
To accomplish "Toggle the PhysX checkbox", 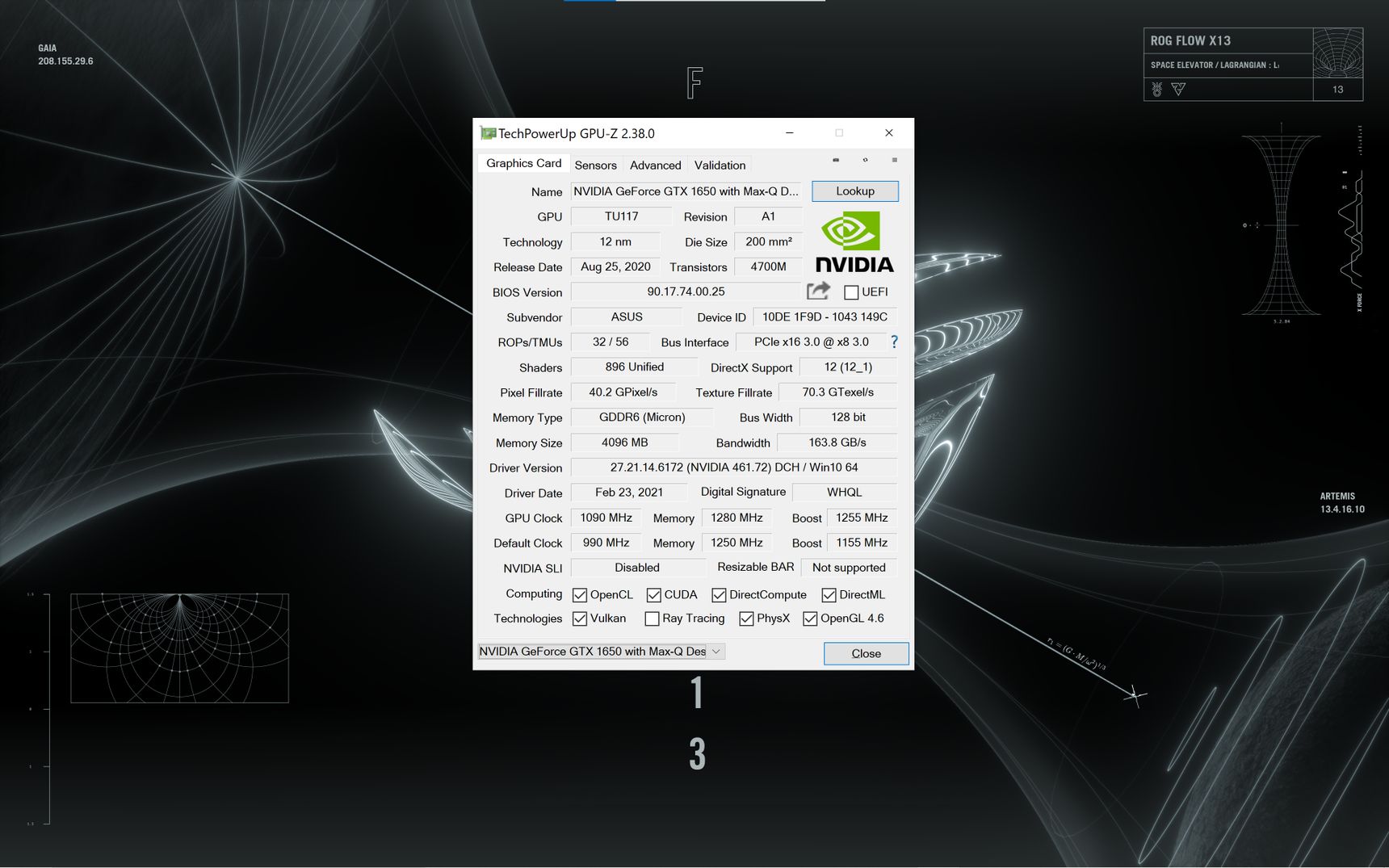I will pyautogui.click(x=746, y=619).
